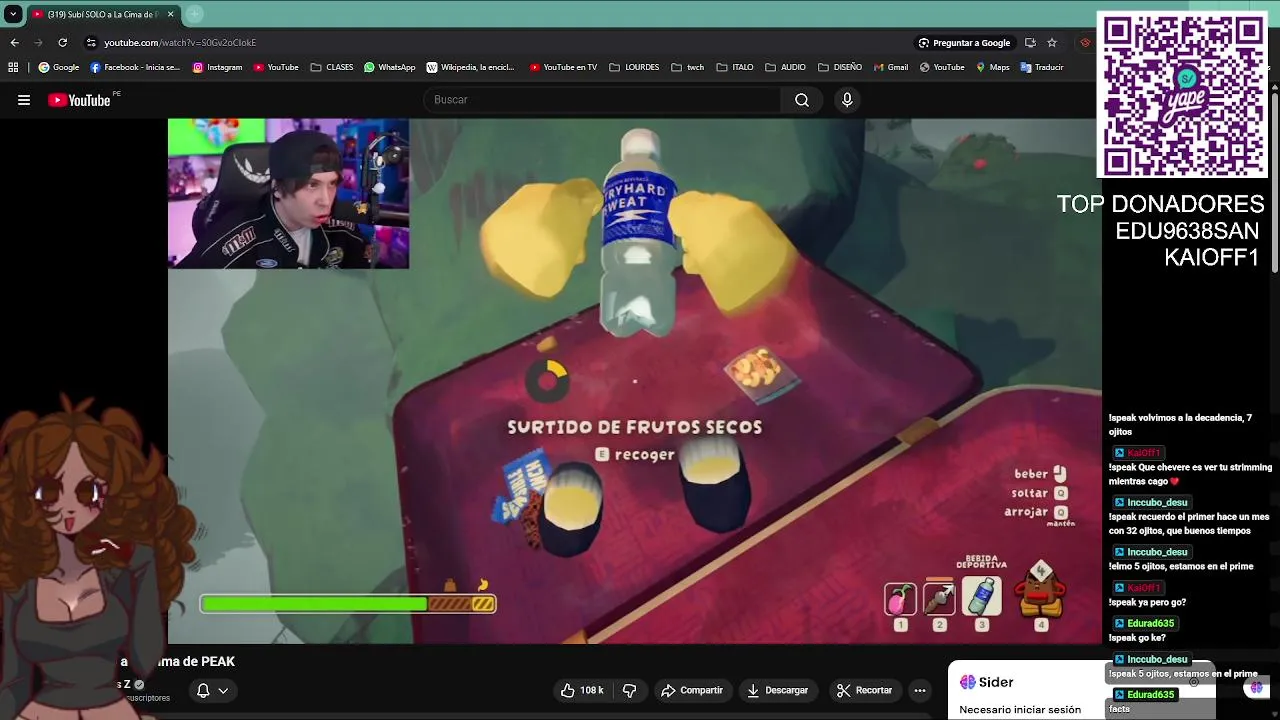Select inventory slot 2 item
Screen dimensions: 1280x720
(x=939, y=599)
